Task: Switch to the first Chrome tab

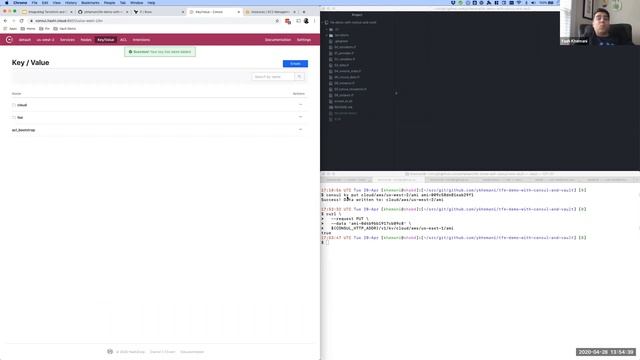Action: 47,12
